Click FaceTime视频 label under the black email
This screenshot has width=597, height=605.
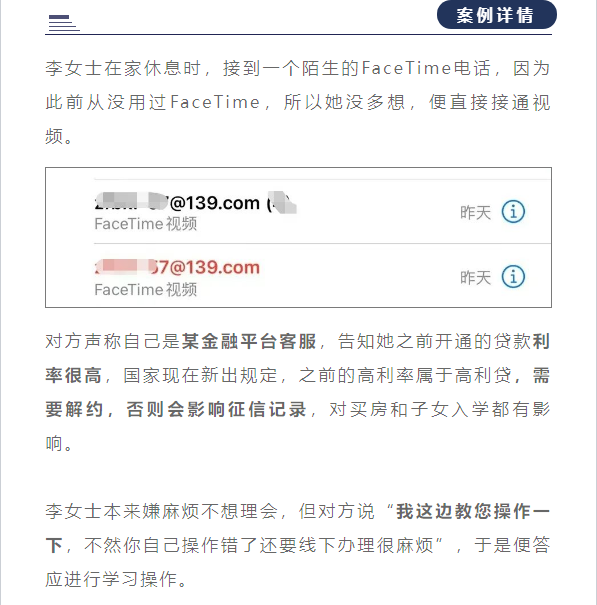pyautogui.click(x=146, y=224)
